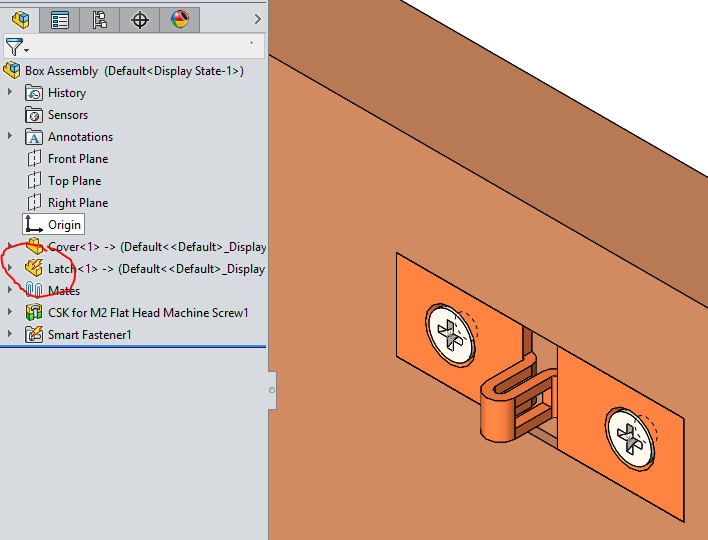Expand the Smart Fastener1 feature
Screen dimensions: 708x540
tap(10, 334)
